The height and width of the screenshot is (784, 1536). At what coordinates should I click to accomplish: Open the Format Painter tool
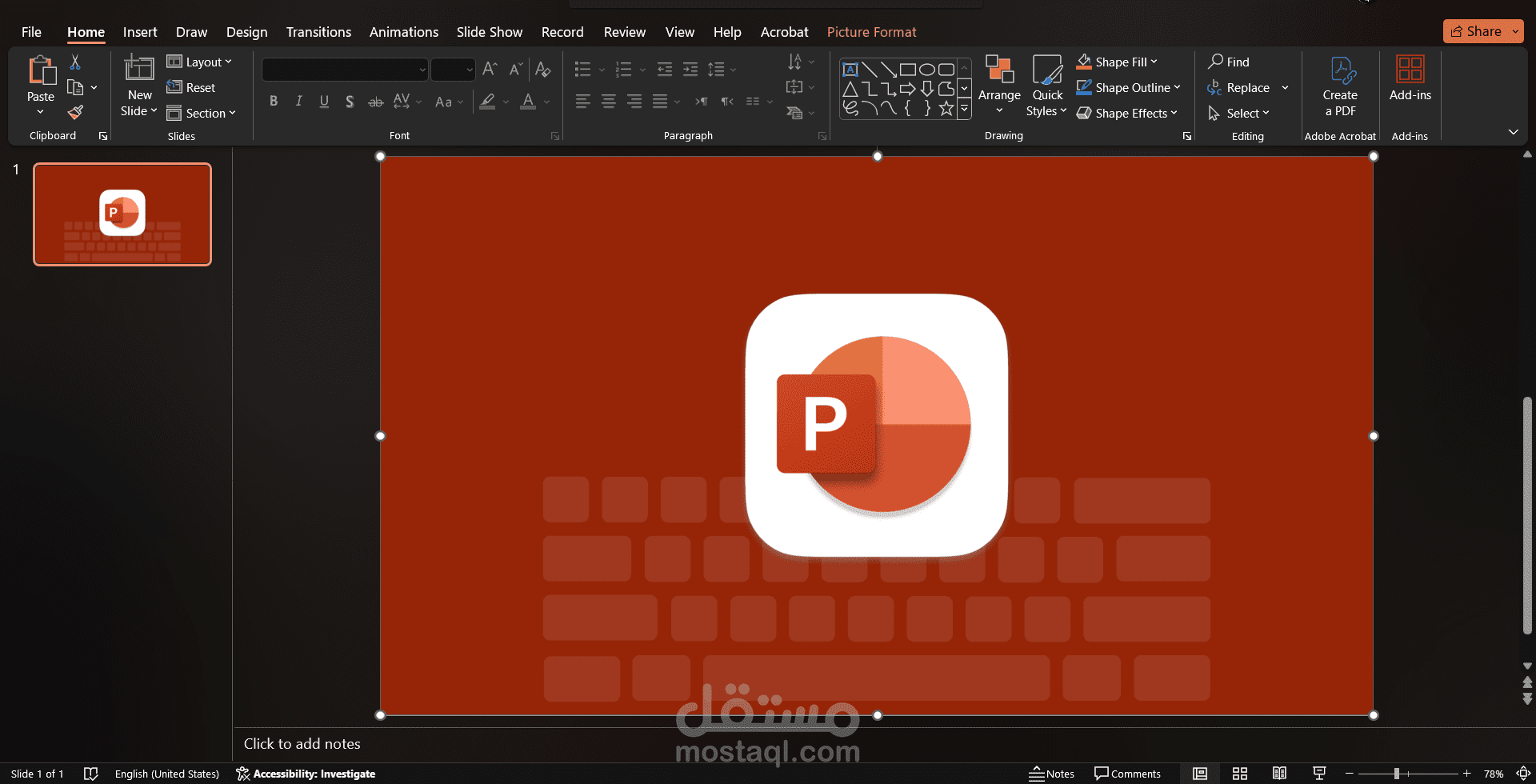click(75, 112)
